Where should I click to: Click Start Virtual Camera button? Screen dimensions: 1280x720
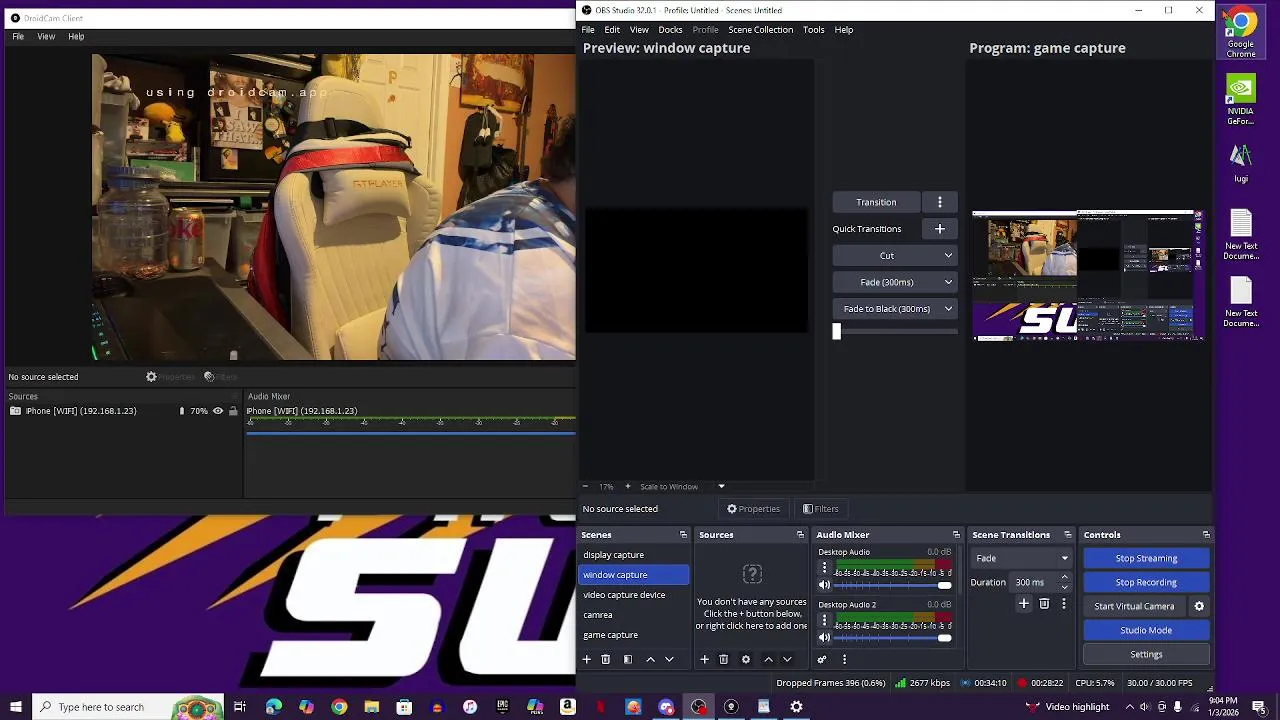point(1134,606)
